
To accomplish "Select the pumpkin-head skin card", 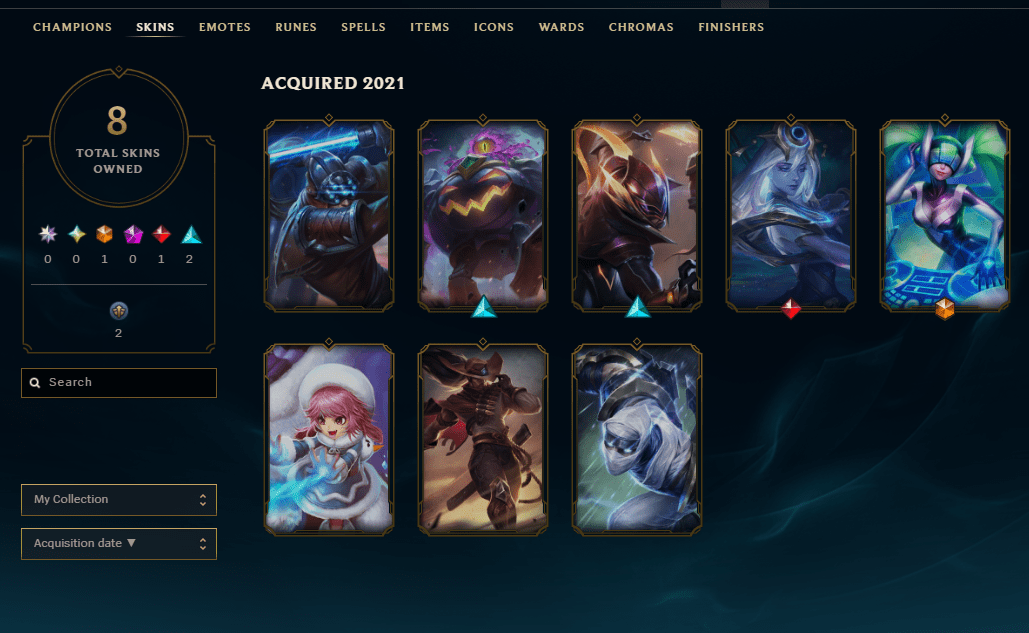I will pos(483,215).
